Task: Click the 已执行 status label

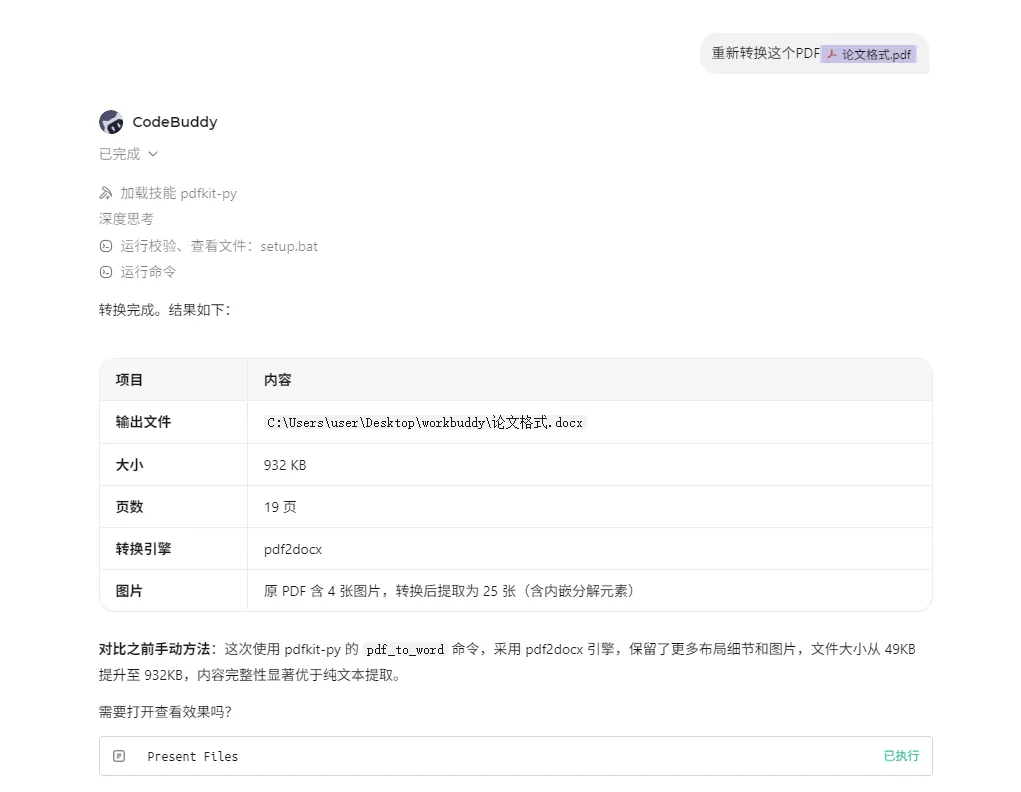Action: [901, 756]
